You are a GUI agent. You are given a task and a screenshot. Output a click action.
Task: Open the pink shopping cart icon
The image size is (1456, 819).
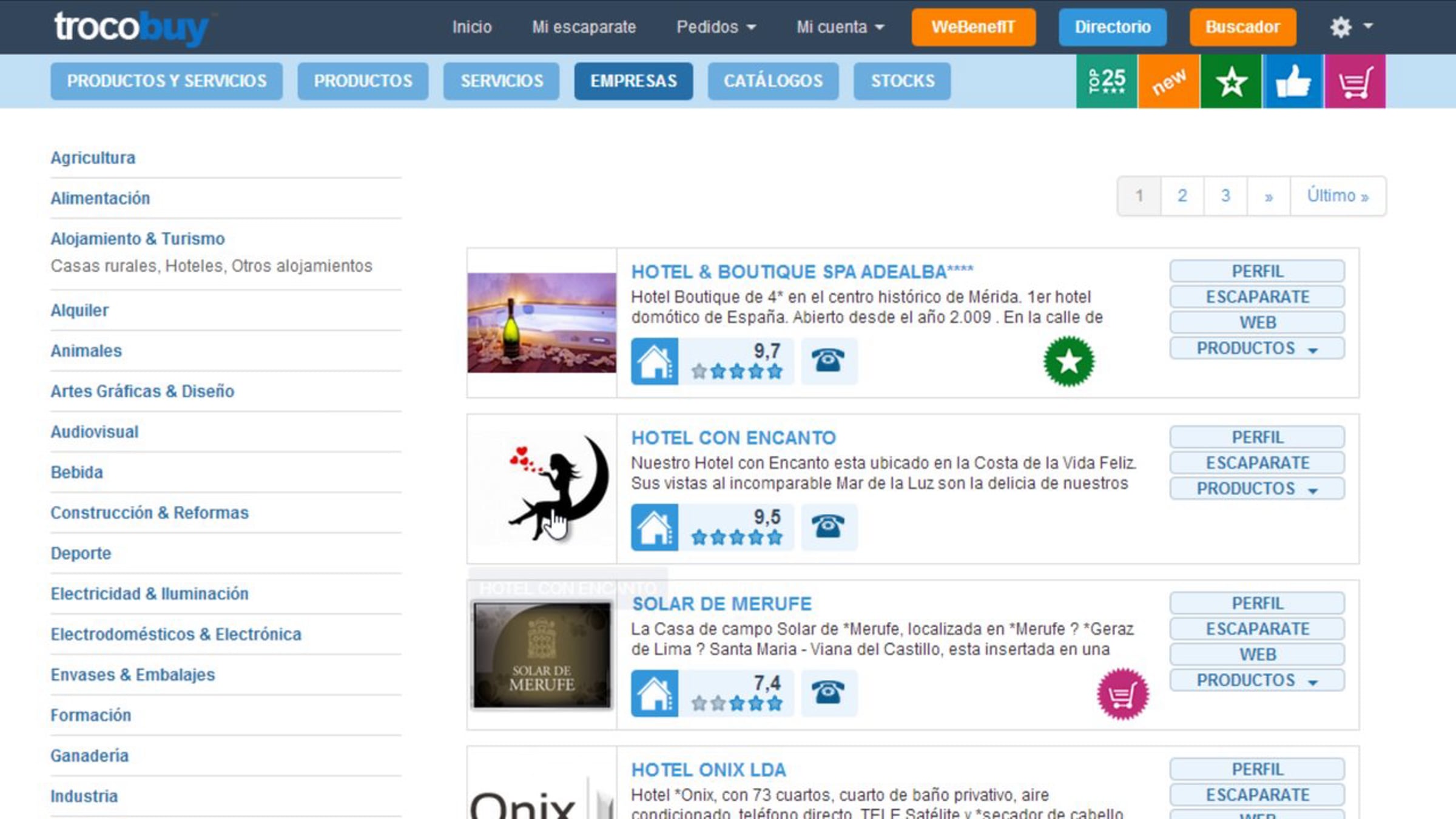point(1355,81)
